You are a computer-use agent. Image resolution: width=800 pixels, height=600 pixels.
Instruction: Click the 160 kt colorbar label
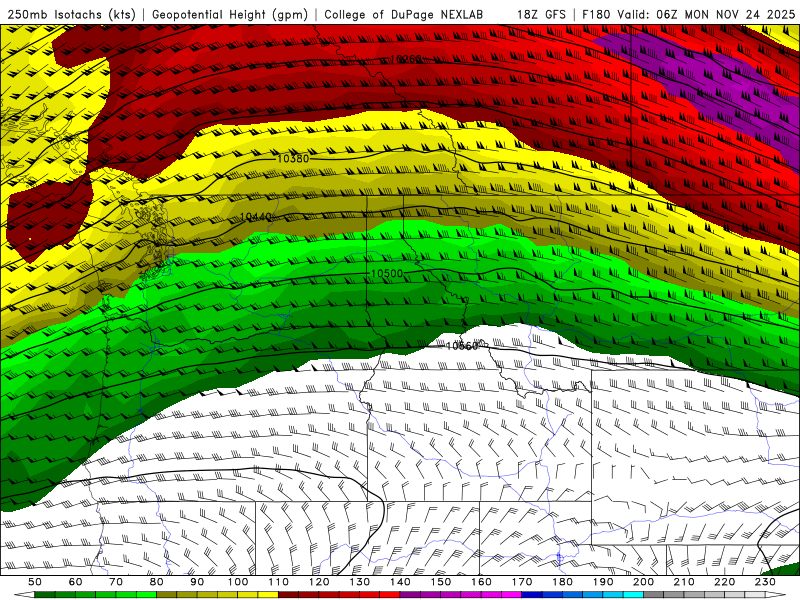pos(481,582)
